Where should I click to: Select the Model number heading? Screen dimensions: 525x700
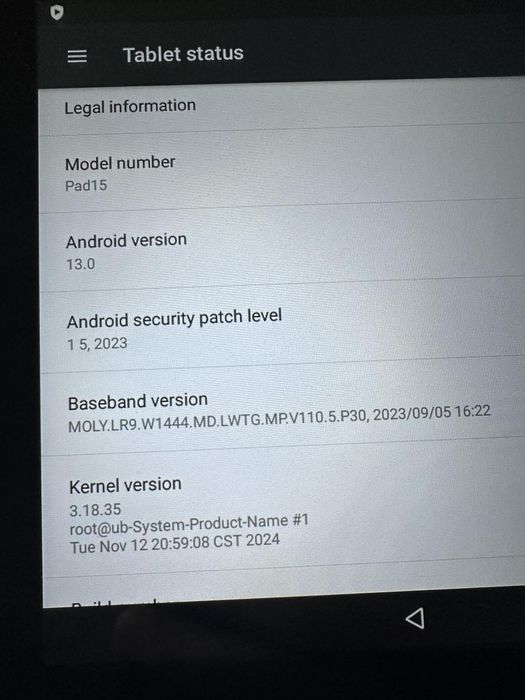point(120,162)
